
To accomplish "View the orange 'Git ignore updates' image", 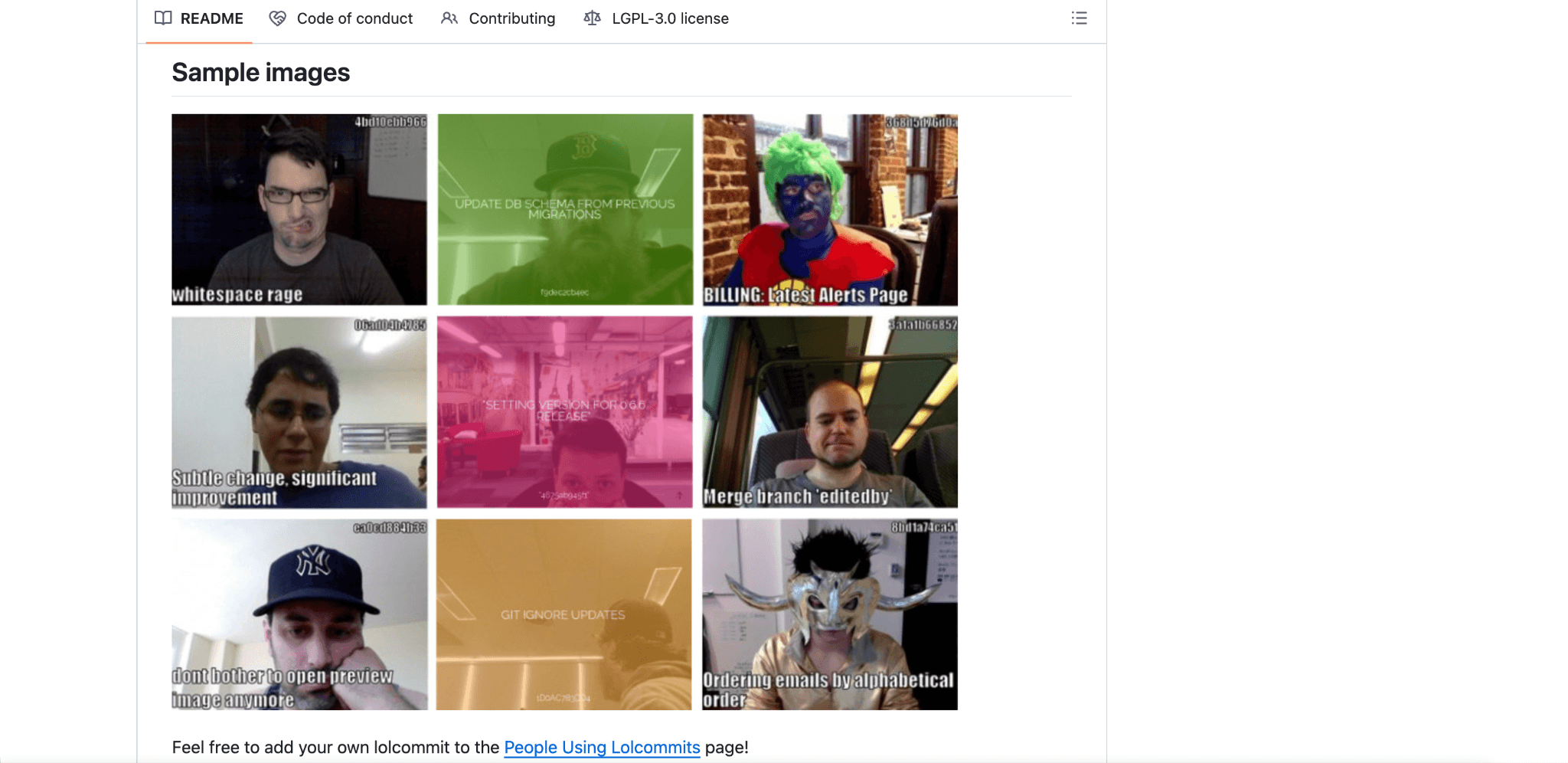I will click(x=564, y=614).
